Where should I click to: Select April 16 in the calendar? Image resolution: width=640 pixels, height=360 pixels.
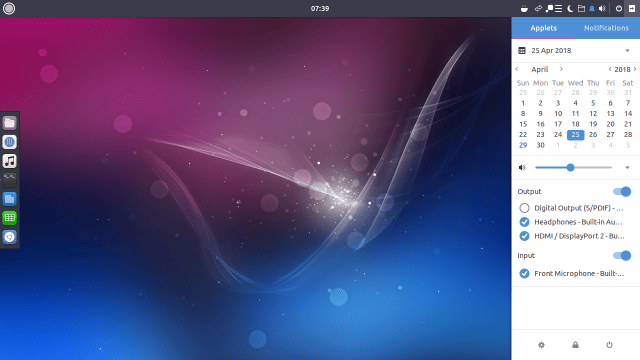[x=540, y=124]
